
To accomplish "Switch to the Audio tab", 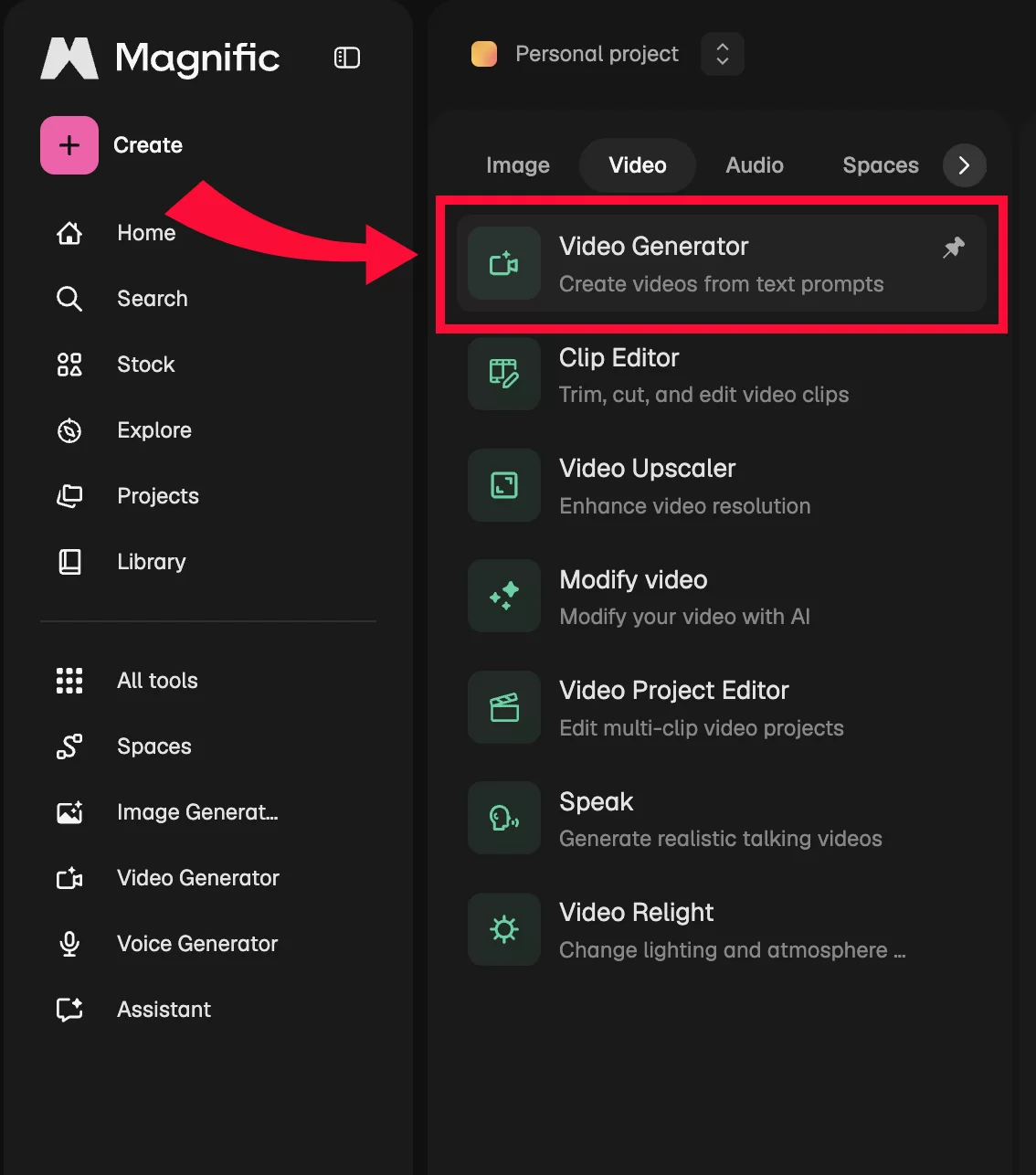I will [x=755, y=165].
